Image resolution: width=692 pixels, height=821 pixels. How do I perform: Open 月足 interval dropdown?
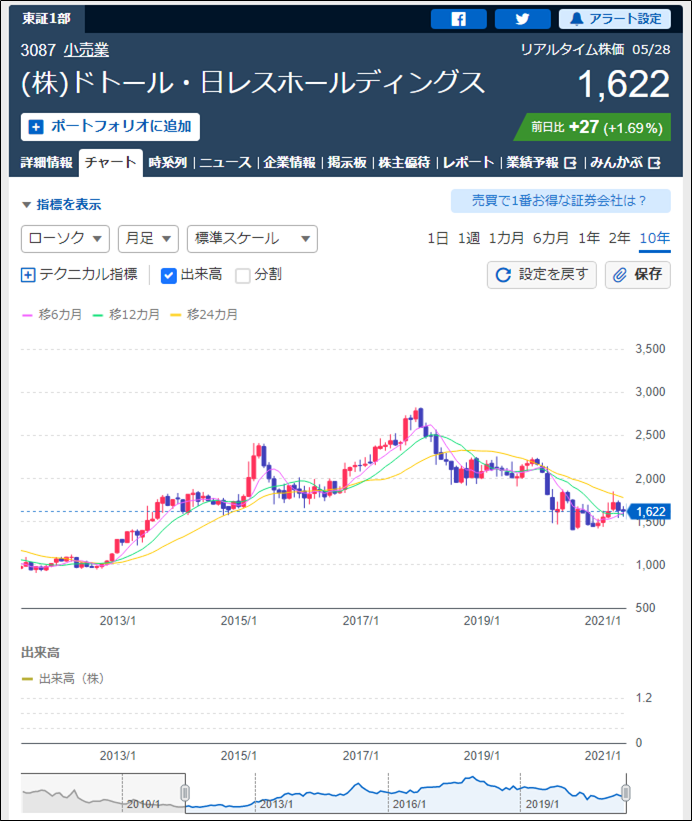tap(149, 239)
